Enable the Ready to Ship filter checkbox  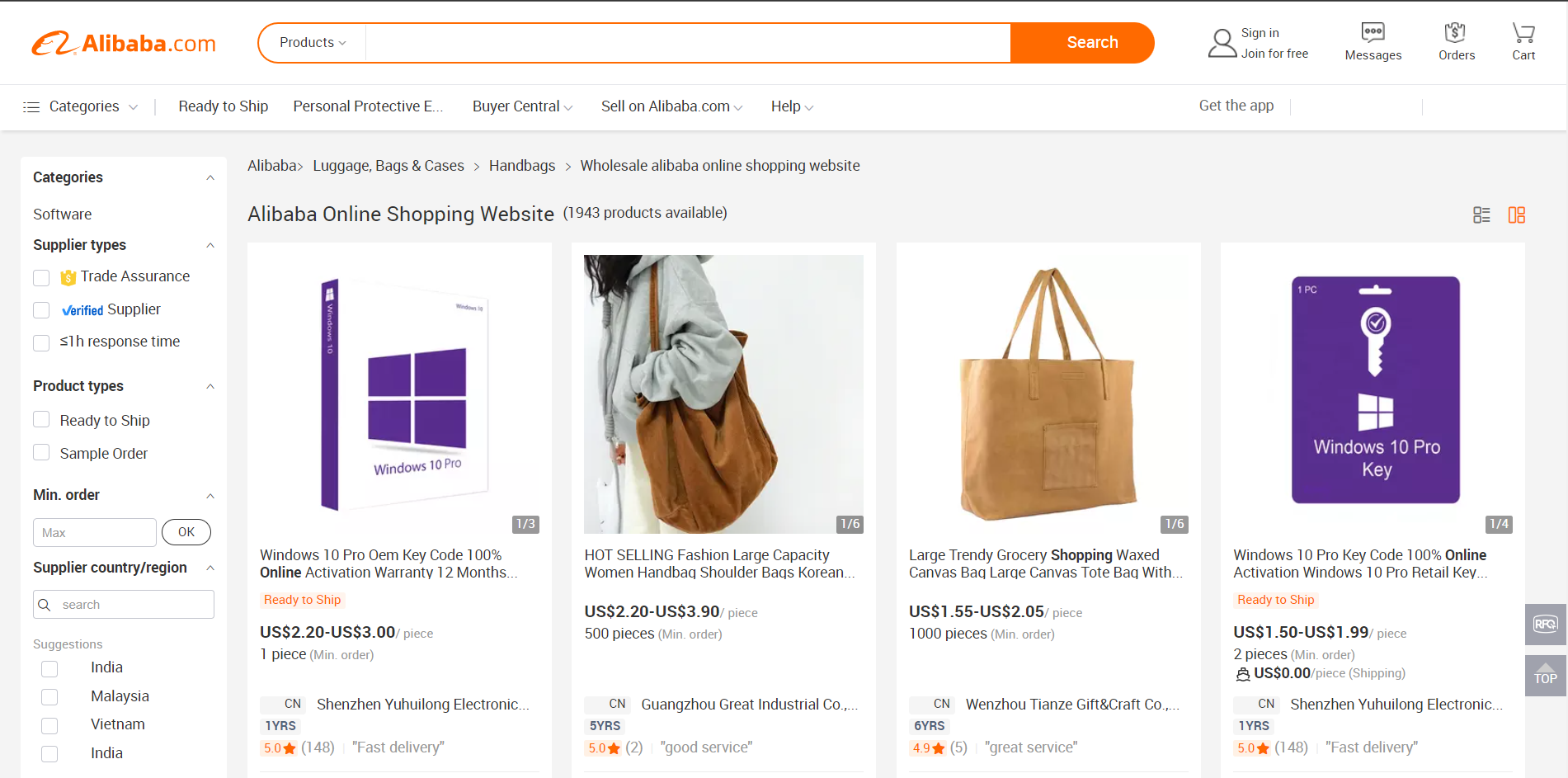pos(41,420)
